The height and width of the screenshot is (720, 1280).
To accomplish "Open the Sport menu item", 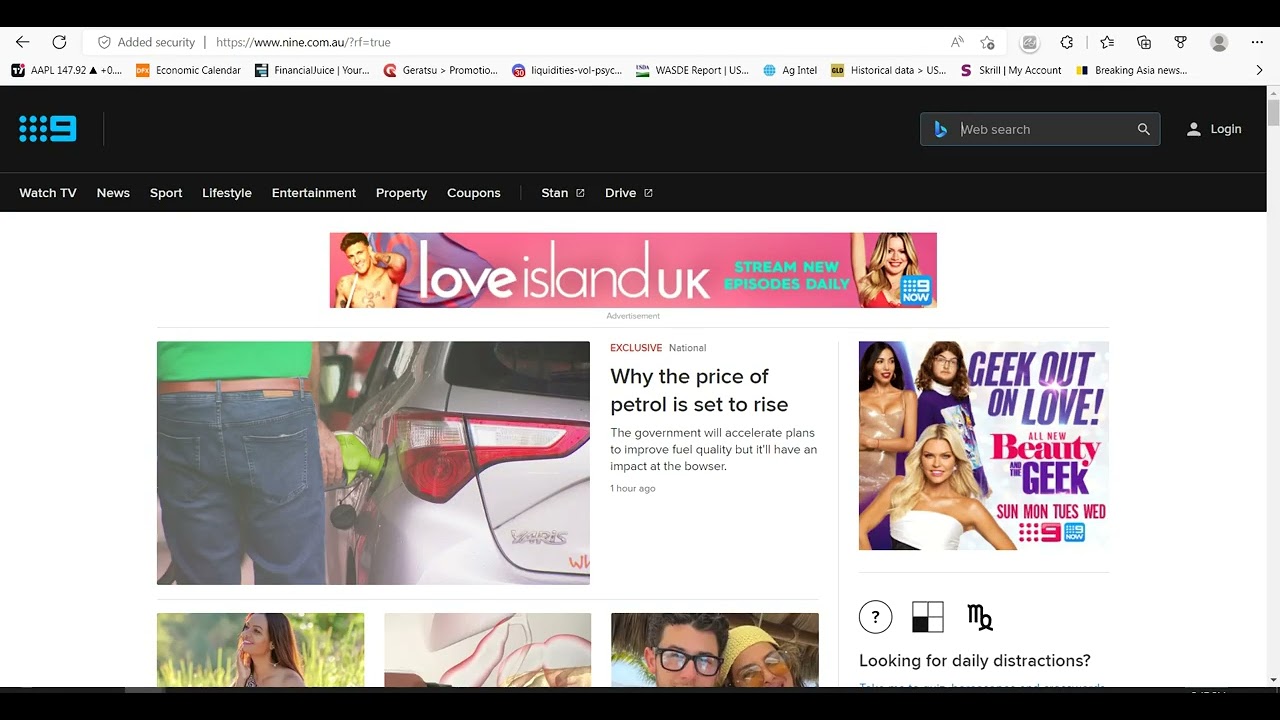I will (166, 193).
